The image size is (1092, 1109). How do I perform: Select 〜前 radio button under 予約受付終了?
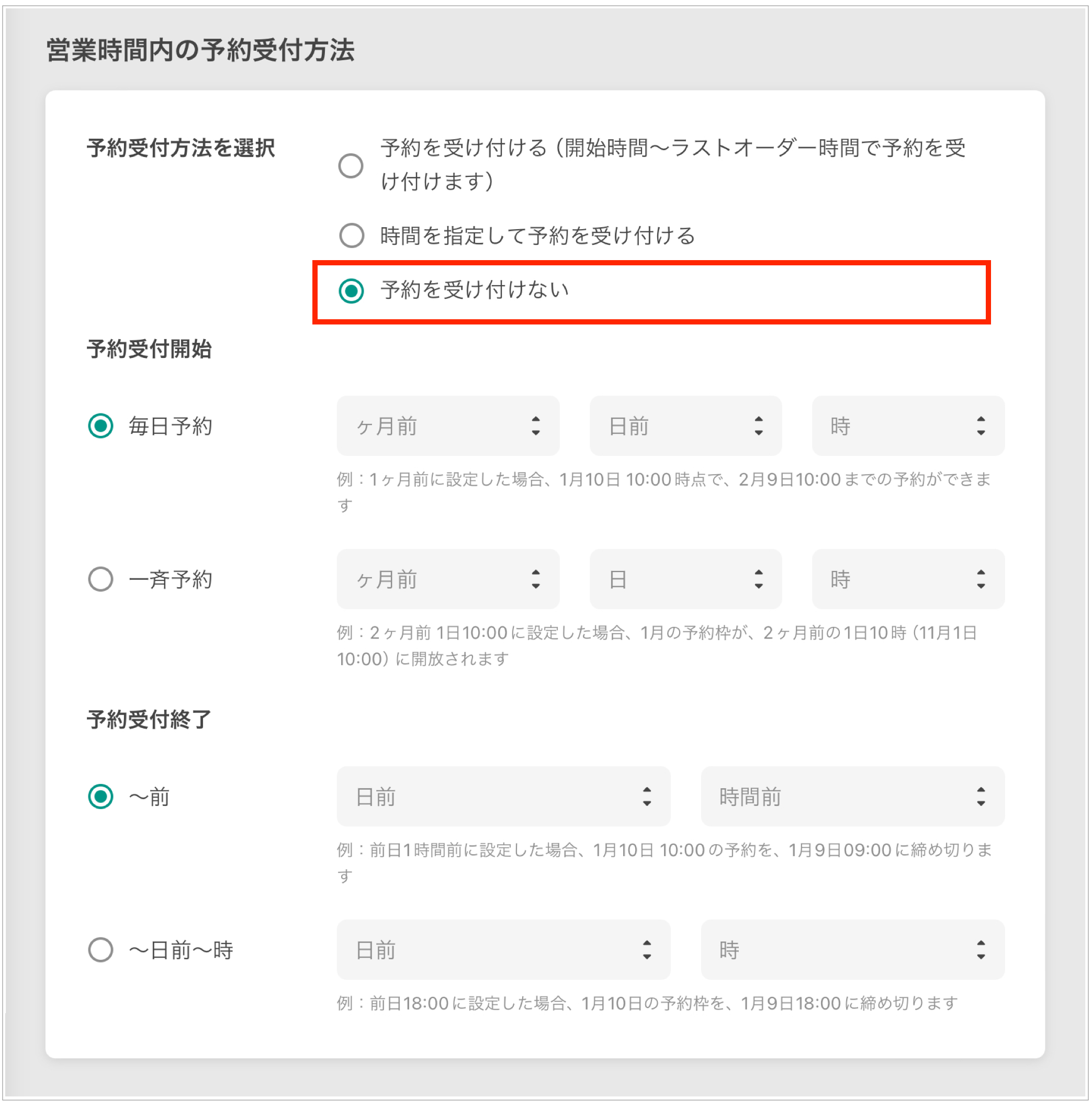[x=100, y=797]
